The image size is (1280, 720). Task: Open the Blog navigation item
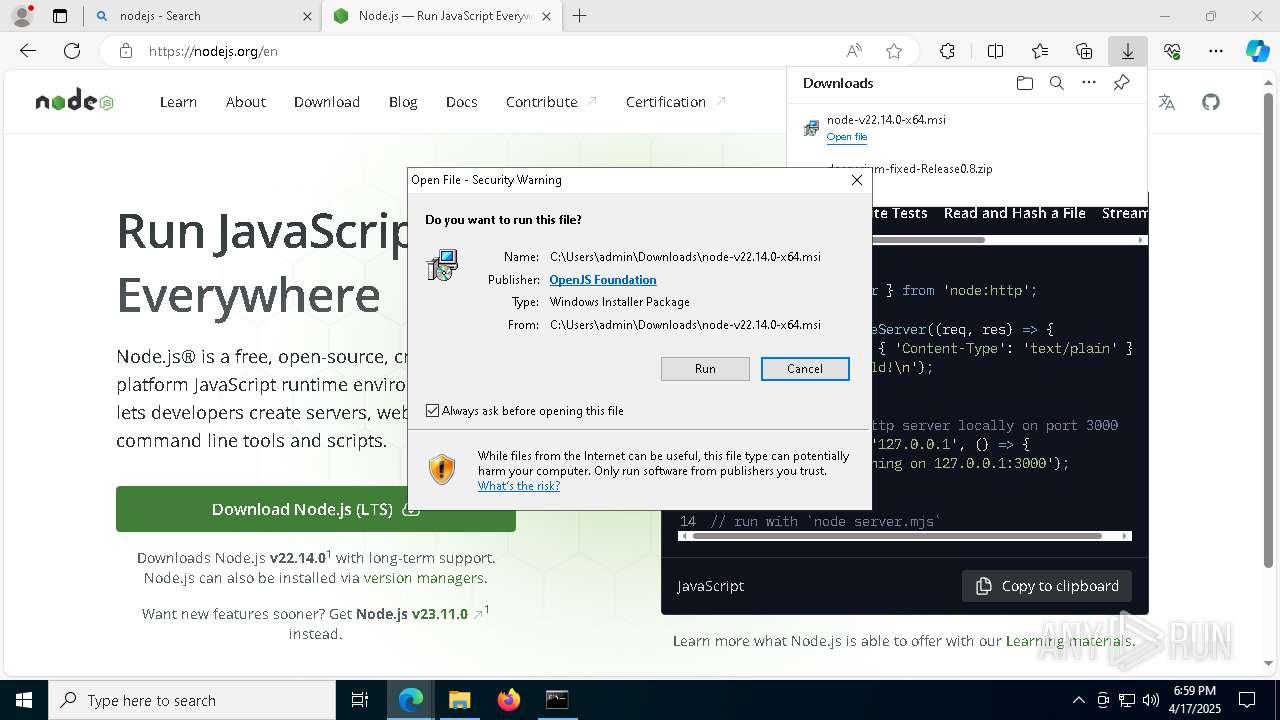403,102
